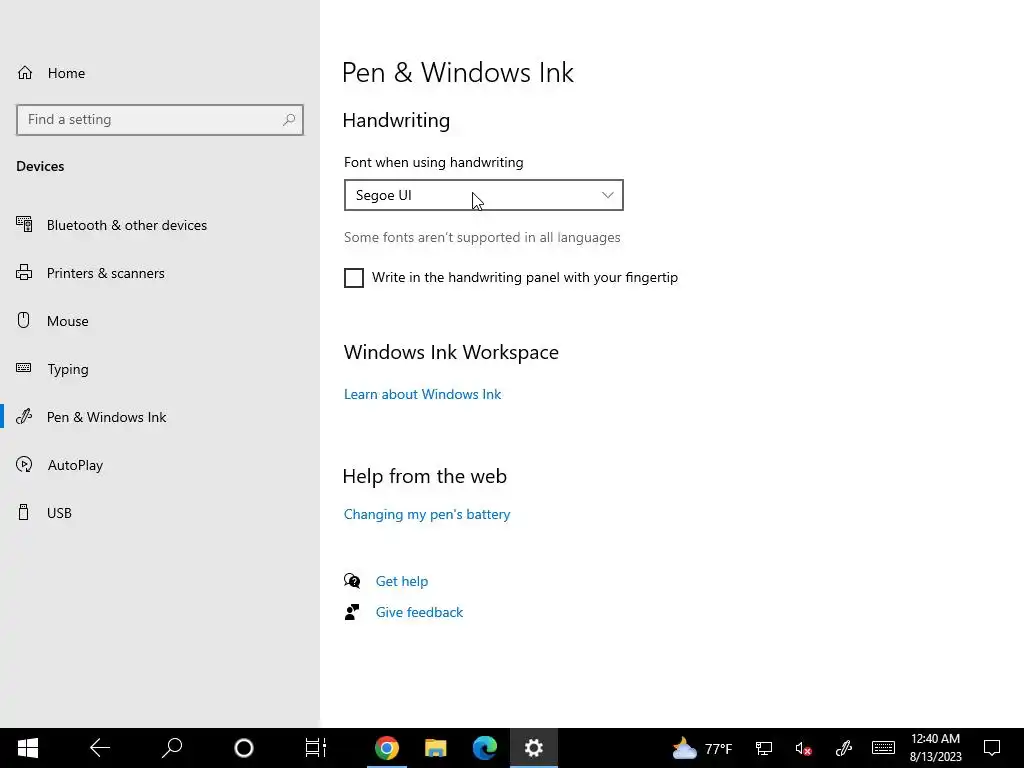Click the Give feedback person icon
The image size is (1024, 768).
pyautogui.click(x=352, y=612)
